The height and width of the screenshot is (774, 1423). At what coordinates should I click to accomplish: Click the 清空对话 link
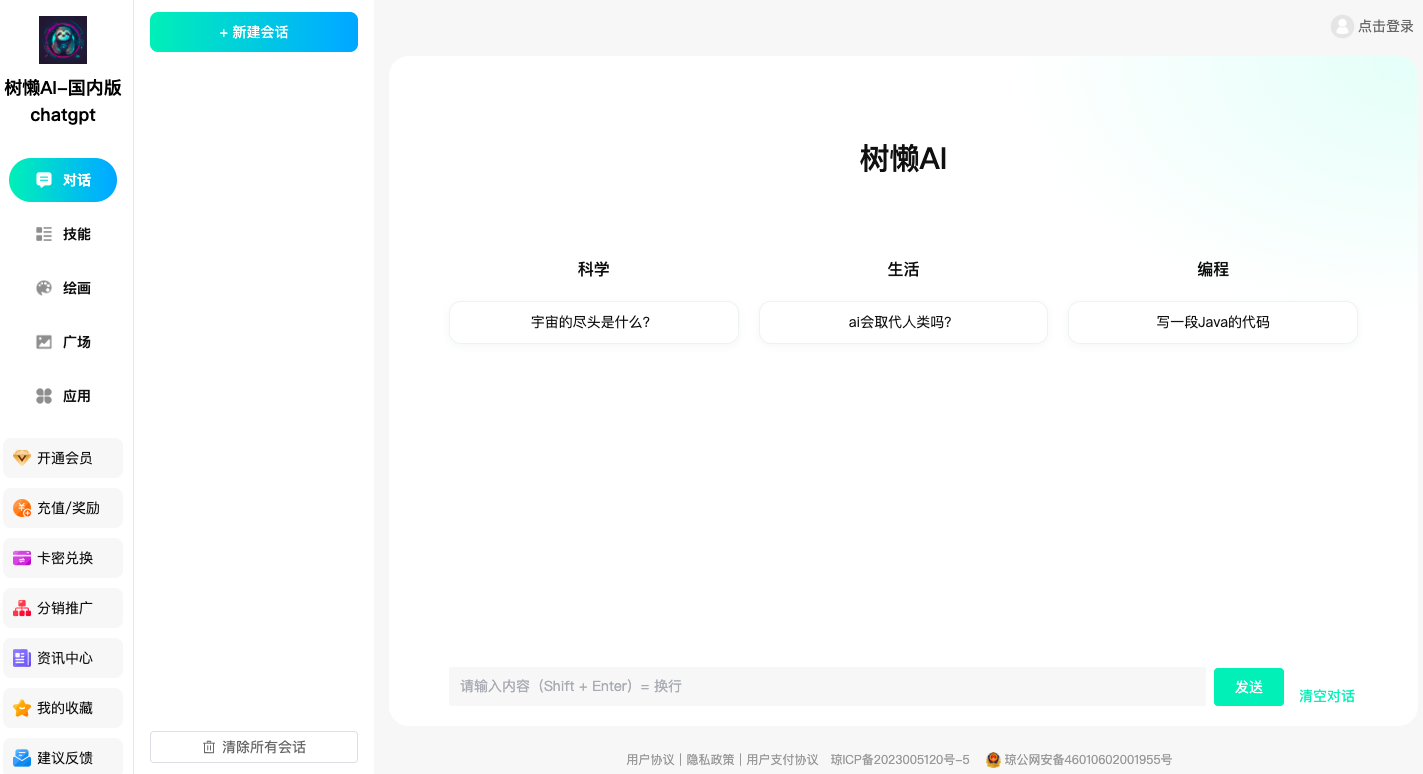click(1327, 696)
